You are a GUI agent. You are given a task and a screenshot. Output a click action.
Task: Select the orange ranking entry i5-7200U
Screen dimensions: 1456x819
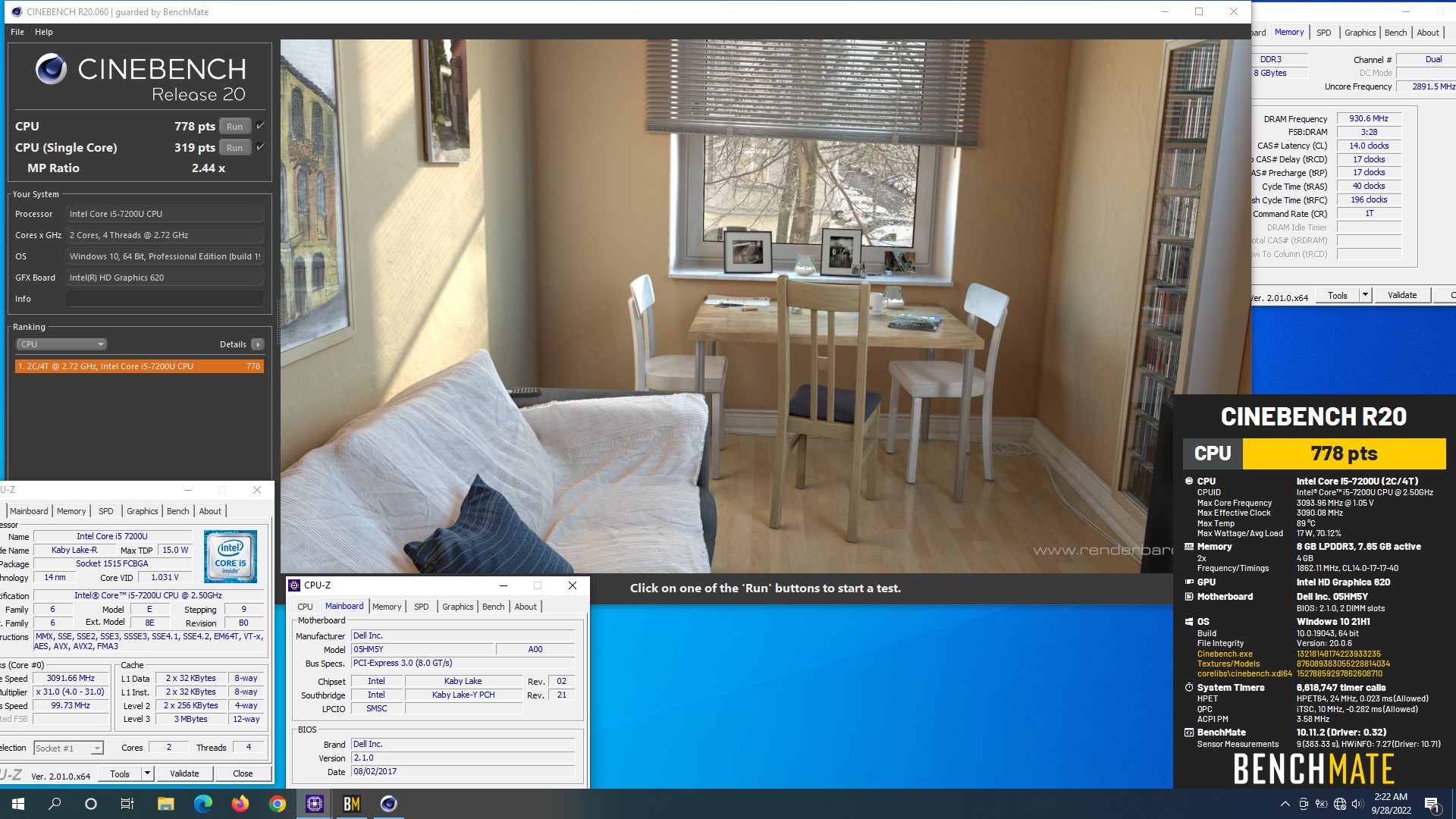point(140,366)
